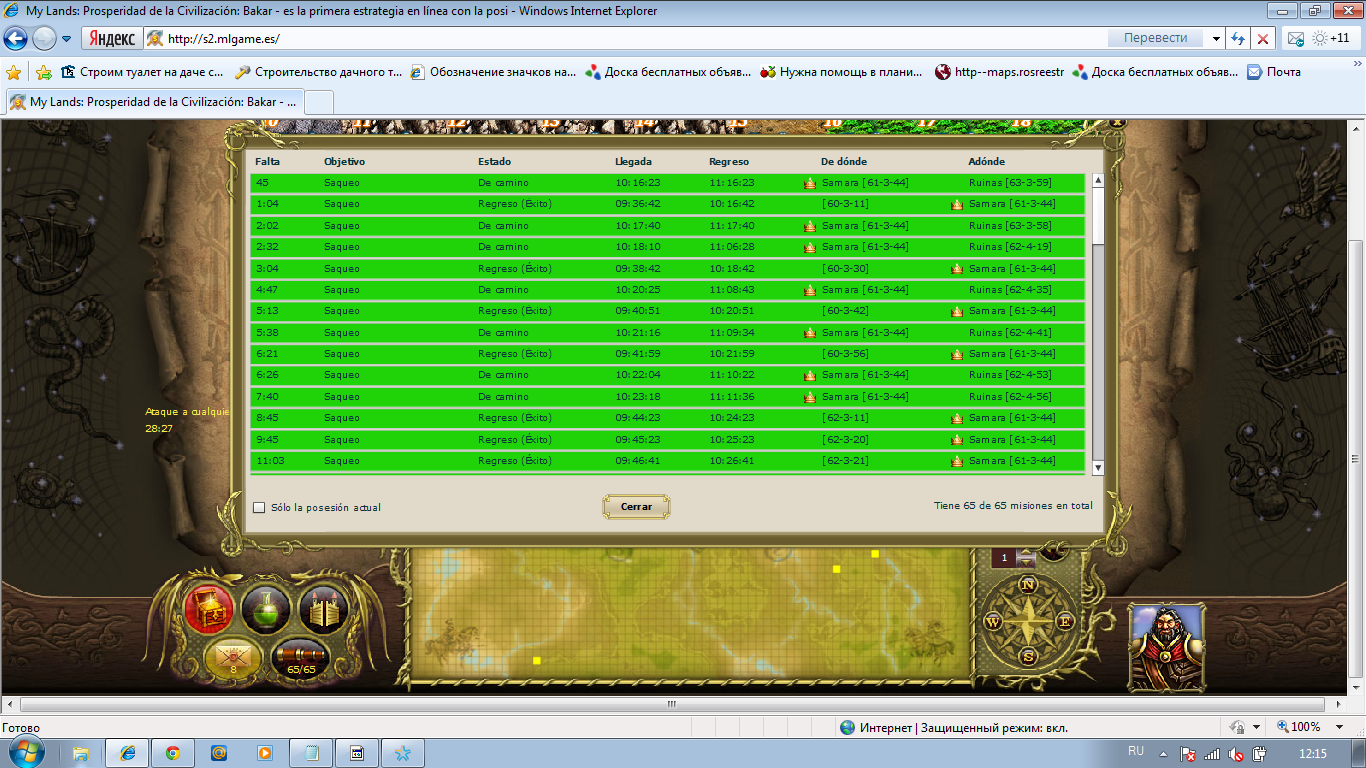Open the mail envelope showing 8
The height and width of the screenshot is (768, 1366).
click(x=233, y=657)
